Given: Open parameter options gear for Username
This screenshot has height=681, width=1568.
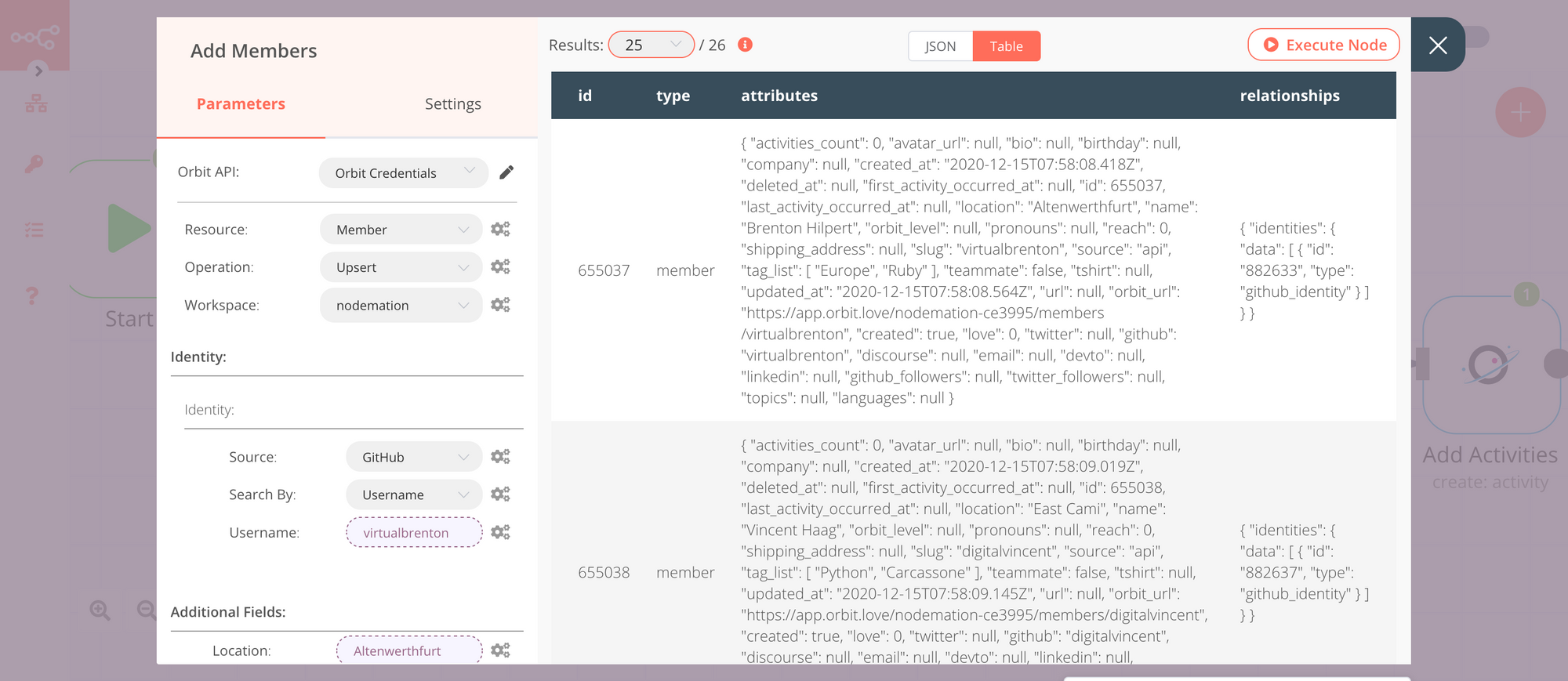Looking at the screenshot, I should (500, 532).
